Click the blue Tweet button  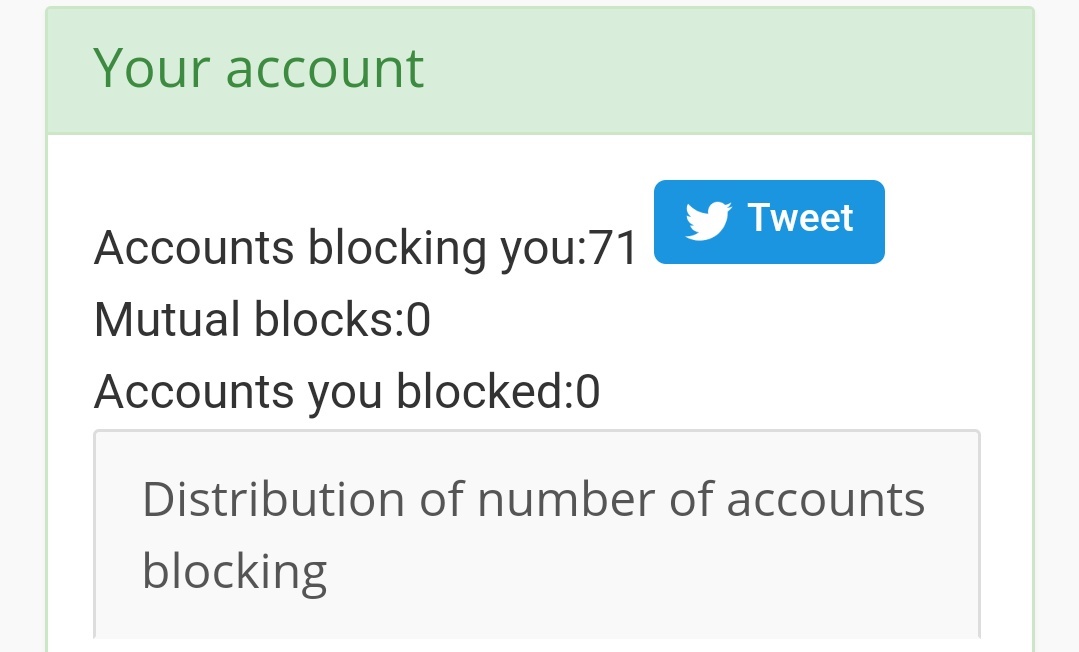coord(769,222)
